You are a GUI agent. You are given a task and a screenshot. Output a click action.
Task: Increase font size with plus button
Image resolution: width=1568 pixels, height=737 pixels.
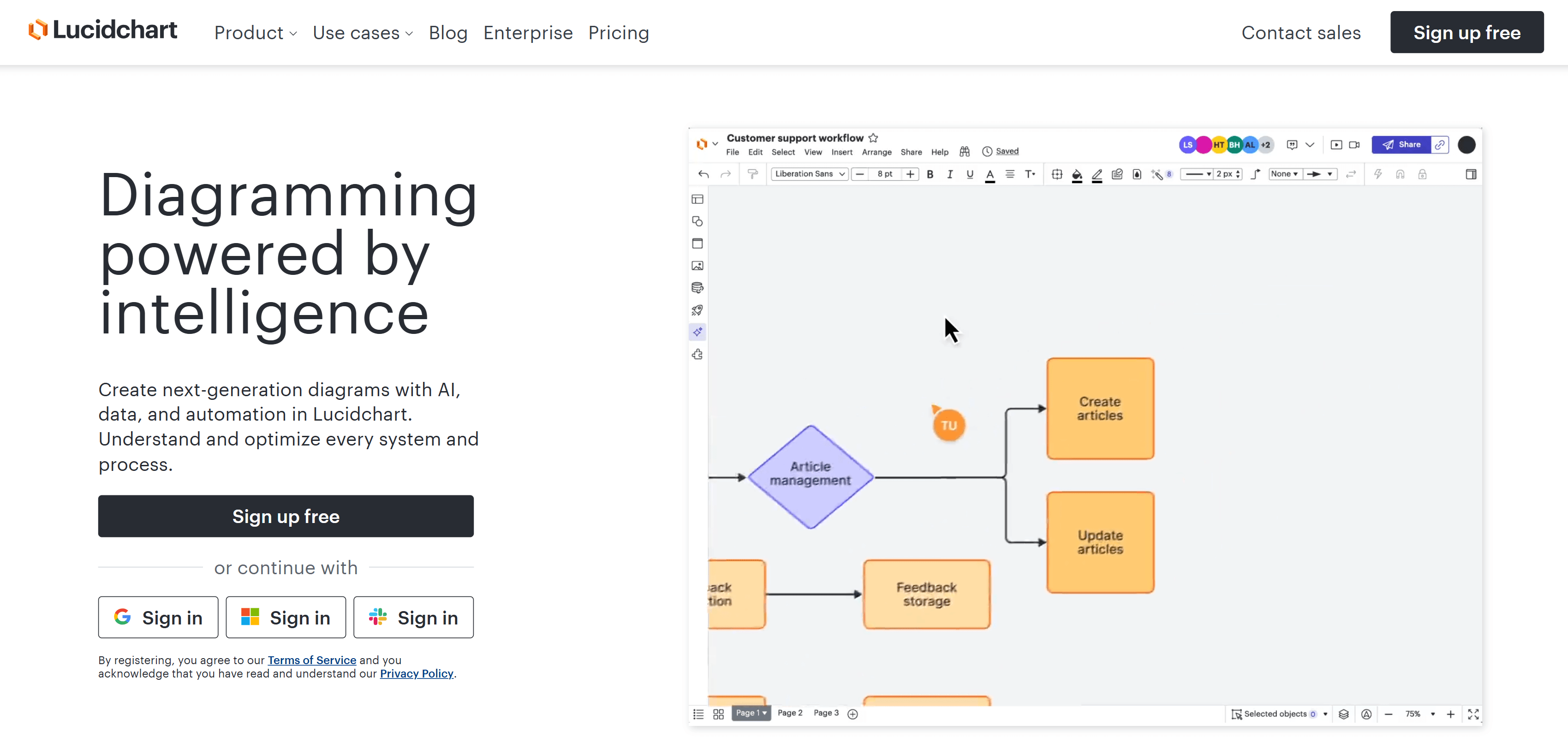[910, 174]
